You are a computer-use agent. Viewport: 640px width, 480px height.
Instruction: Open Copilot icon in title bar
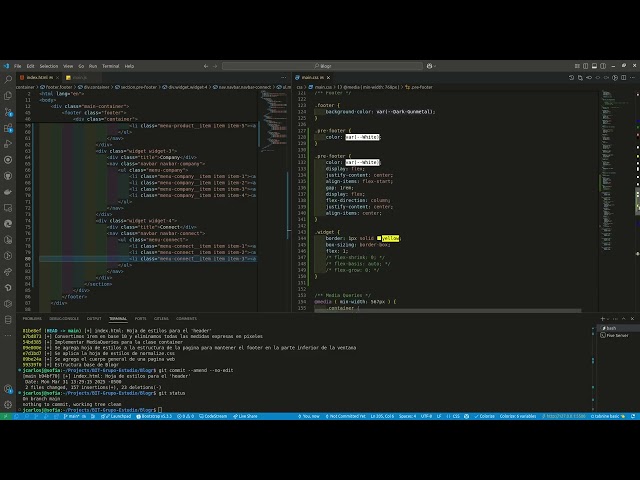click(429, 66)
